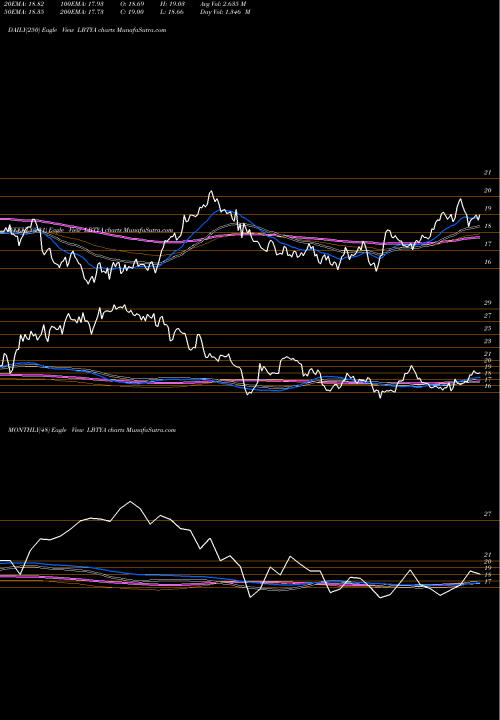Click price level 27 on monthly chart axis
The height and width of the screenshot is (720, 500).
click(487, 514)
